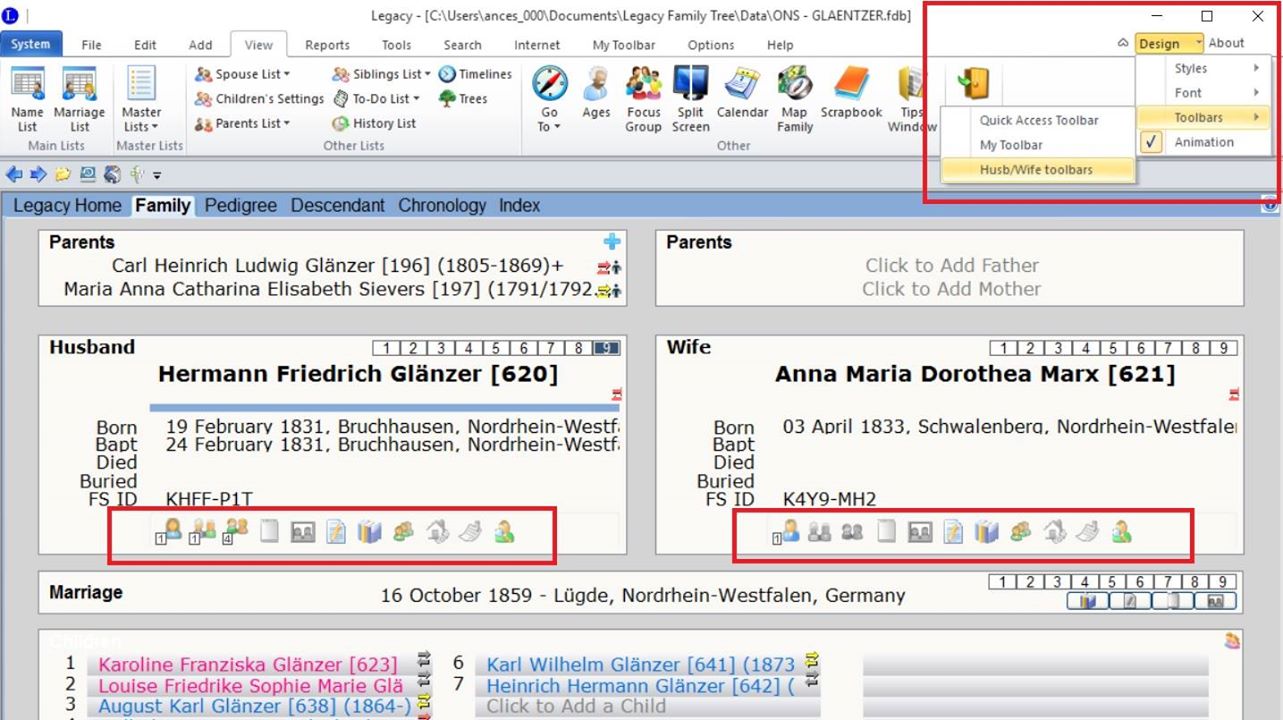Open the Timelines view
1283x720 pixels.
click(475, 74)
